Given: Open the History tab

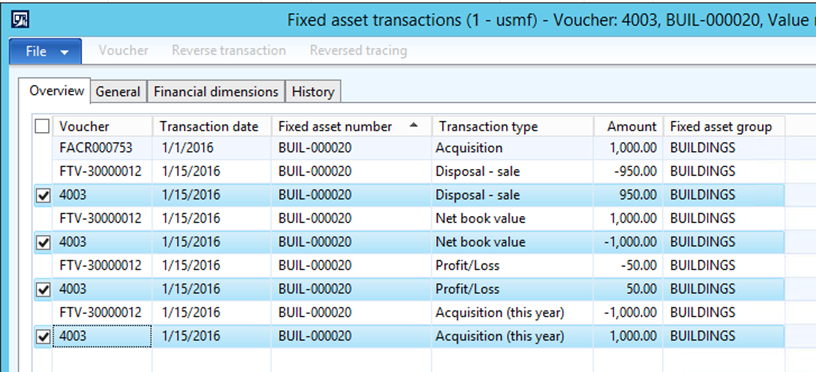Looking at the screenshot, I should pos(313,92).
